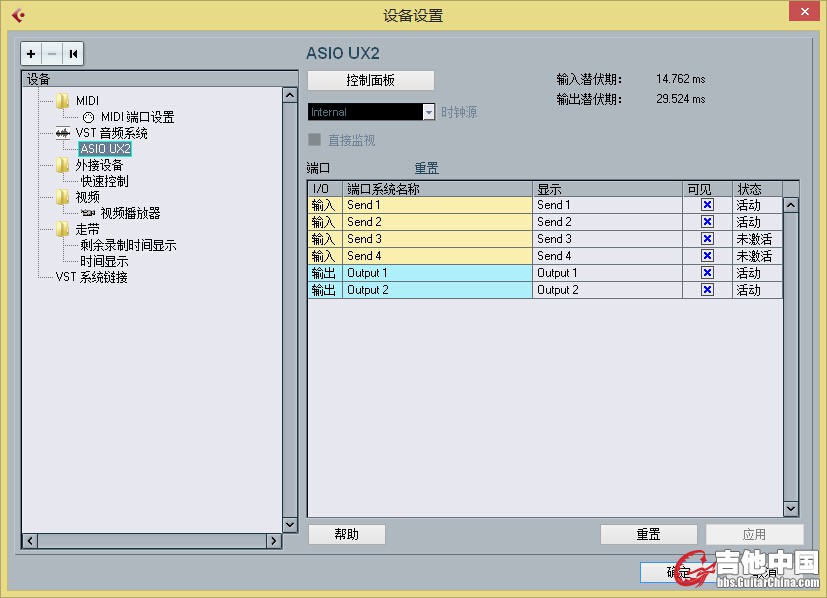827x598 pixels.
Task: Click the MIDI 端口设置 port icon
Action: tap(88, 117)
